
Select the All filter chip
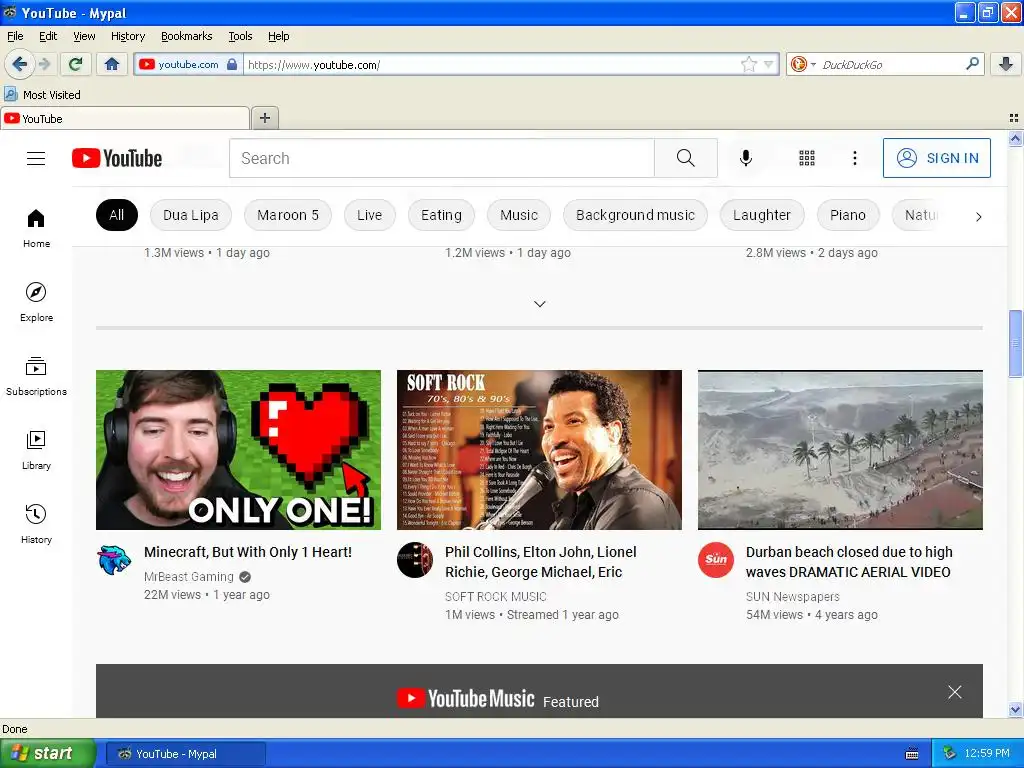[x=117, y=215]
